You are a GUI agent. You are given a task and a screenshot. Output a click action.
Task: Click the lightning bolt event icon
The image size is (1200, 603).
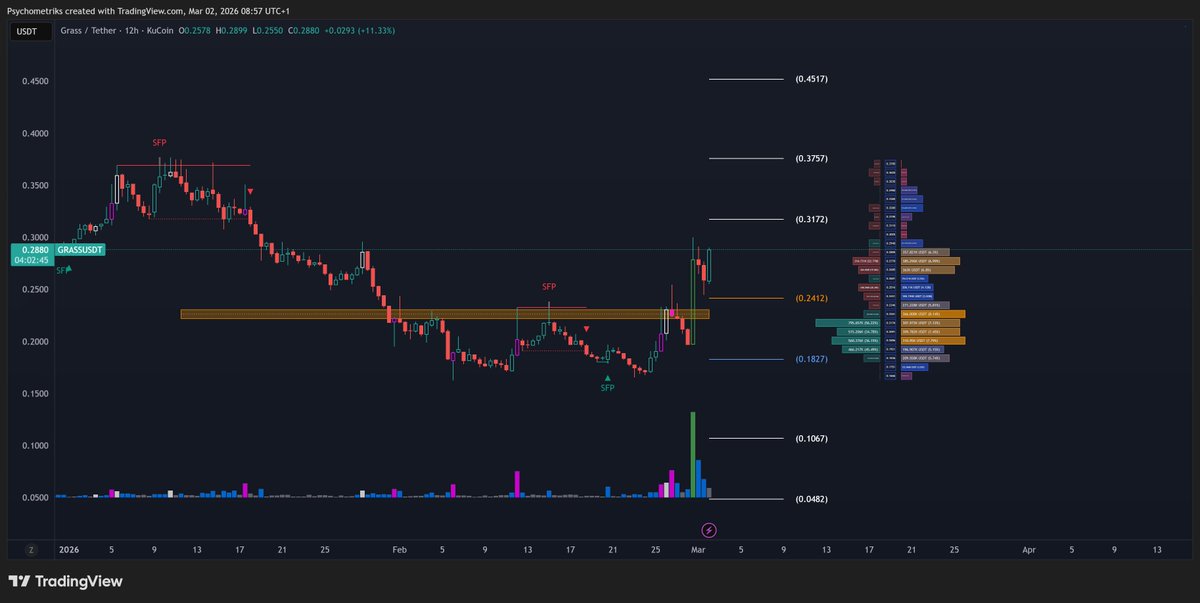pyautogui.click(x=709, y=530)
